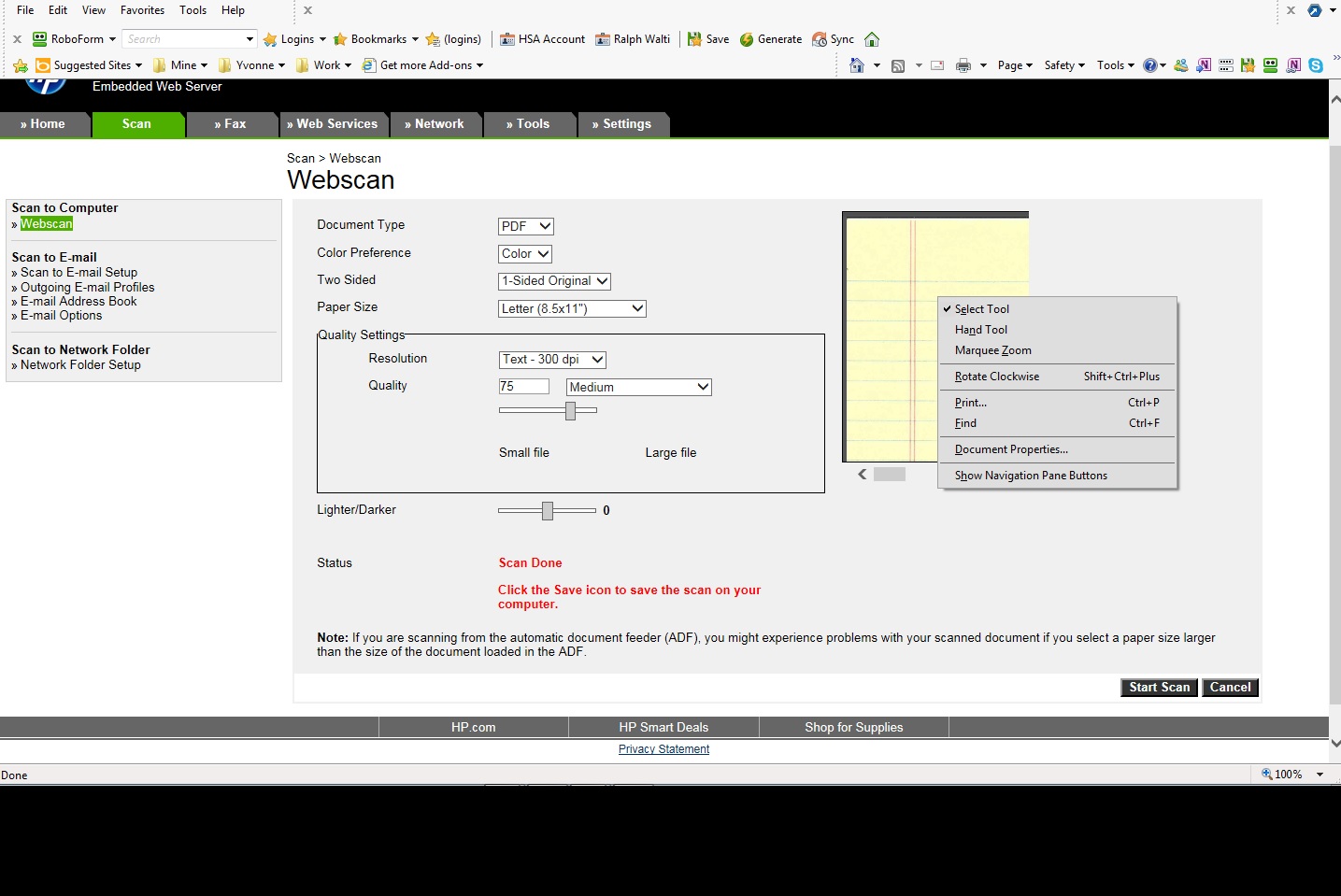Click the RSS feeds icon
The image size is (1341, 896).
point(898,65)
